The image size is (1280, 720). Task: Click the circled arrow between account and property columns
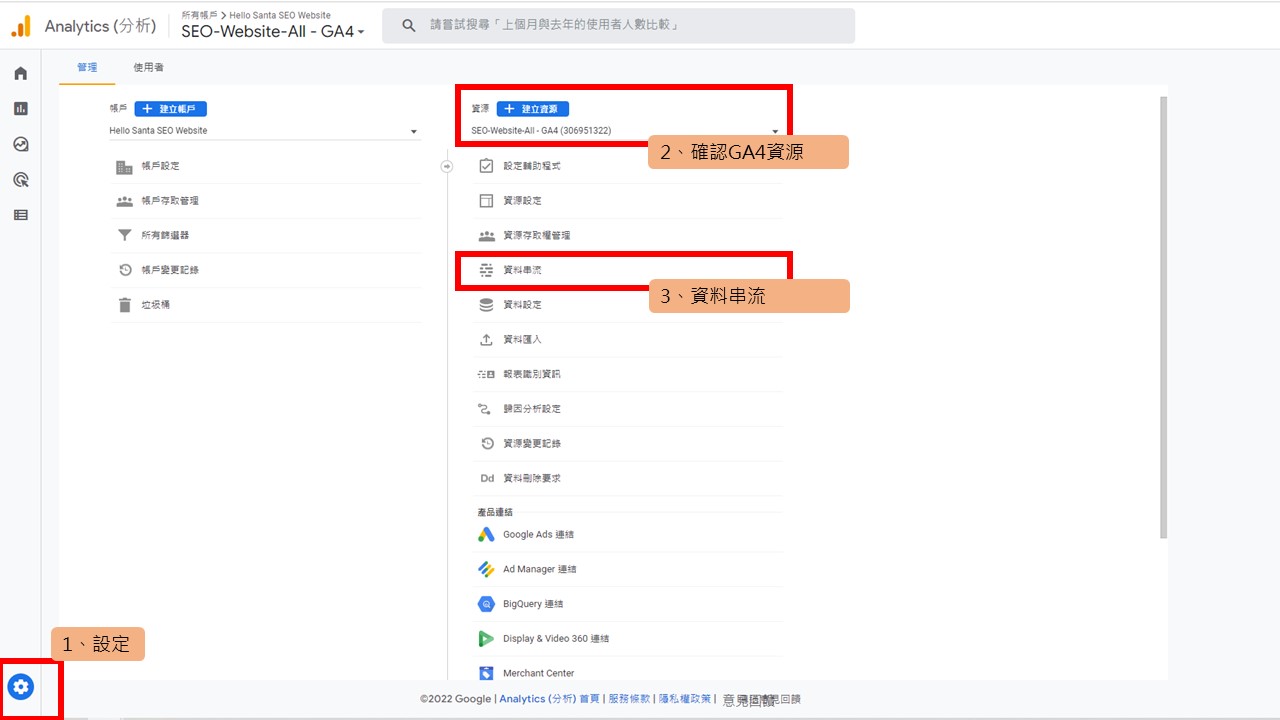point(447,167)
